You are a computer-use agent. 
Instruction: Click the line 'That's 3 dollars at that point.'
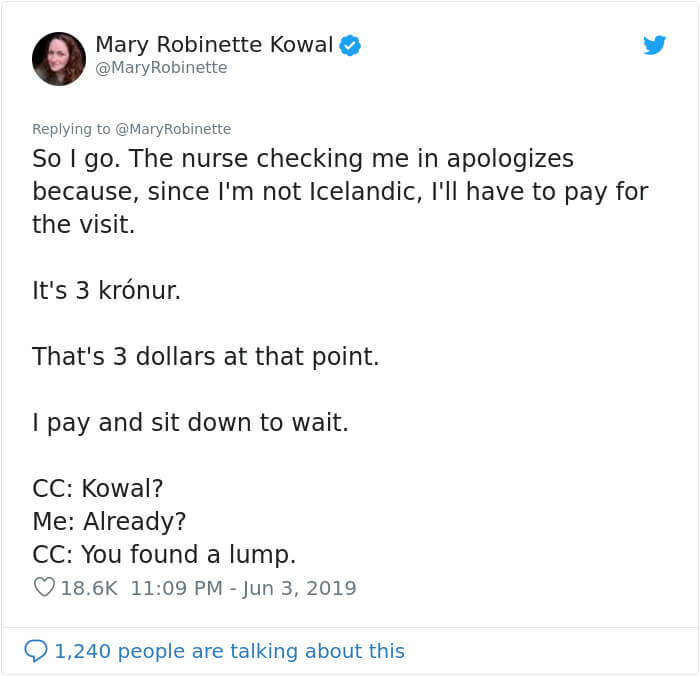pyautogui.click(x=205, y=356)
